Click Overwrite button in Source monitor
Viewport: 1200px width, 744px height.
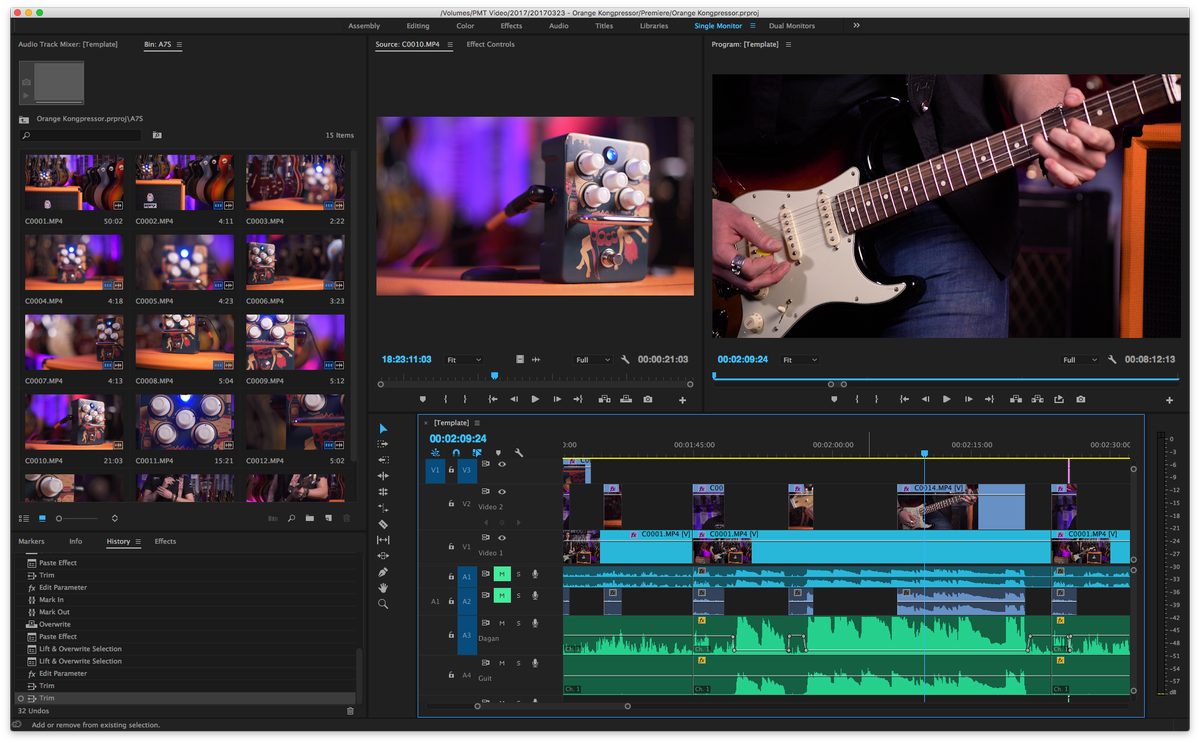tap(626, 399)
